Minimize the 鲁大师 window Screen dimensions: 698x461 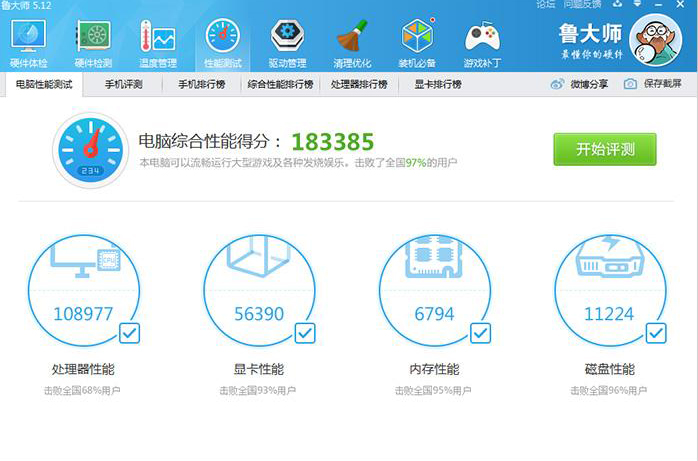658,4
